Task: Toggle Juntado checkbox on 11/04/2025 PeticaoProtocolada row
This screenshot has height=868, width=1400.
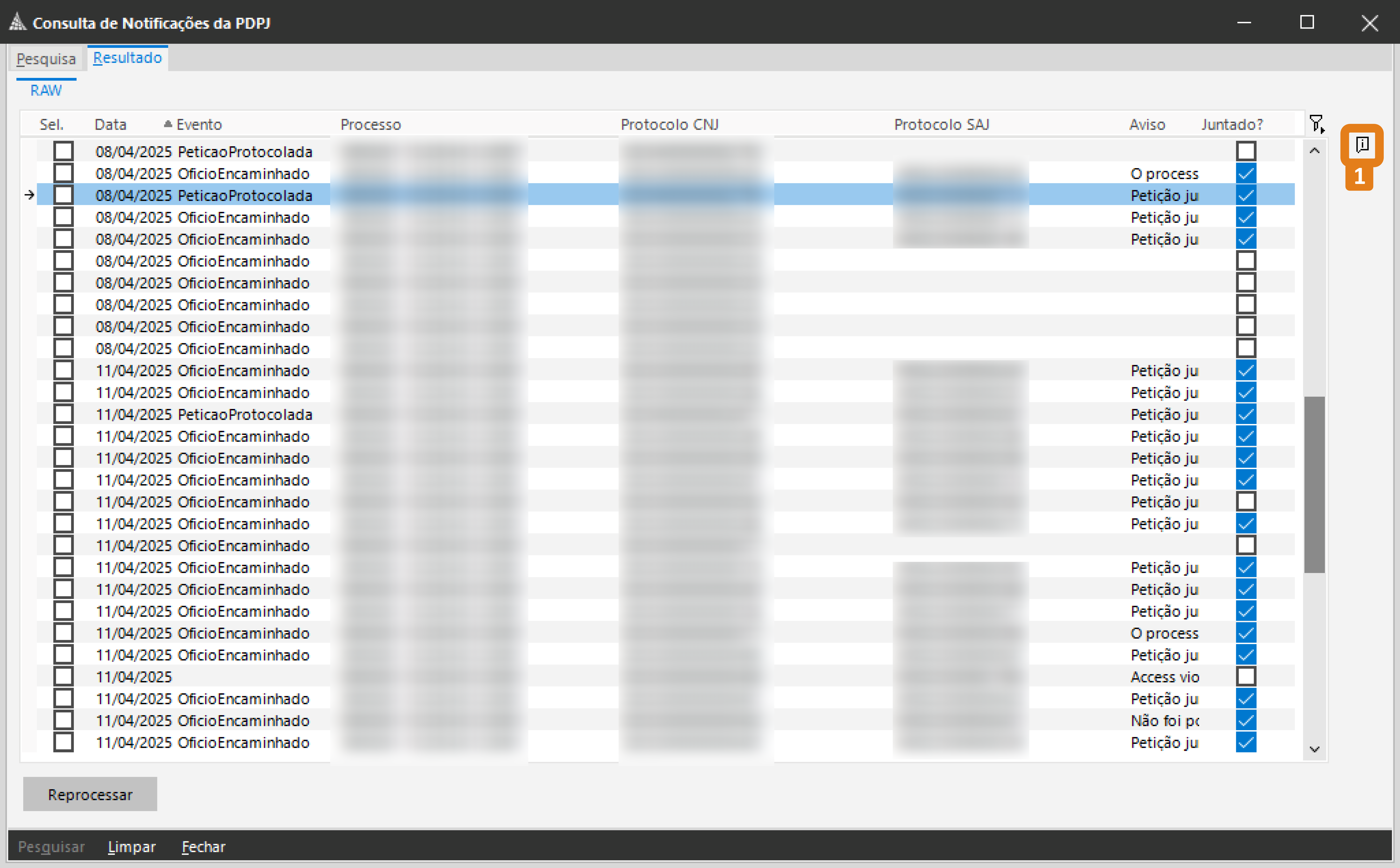Action: coord(1246,414)
